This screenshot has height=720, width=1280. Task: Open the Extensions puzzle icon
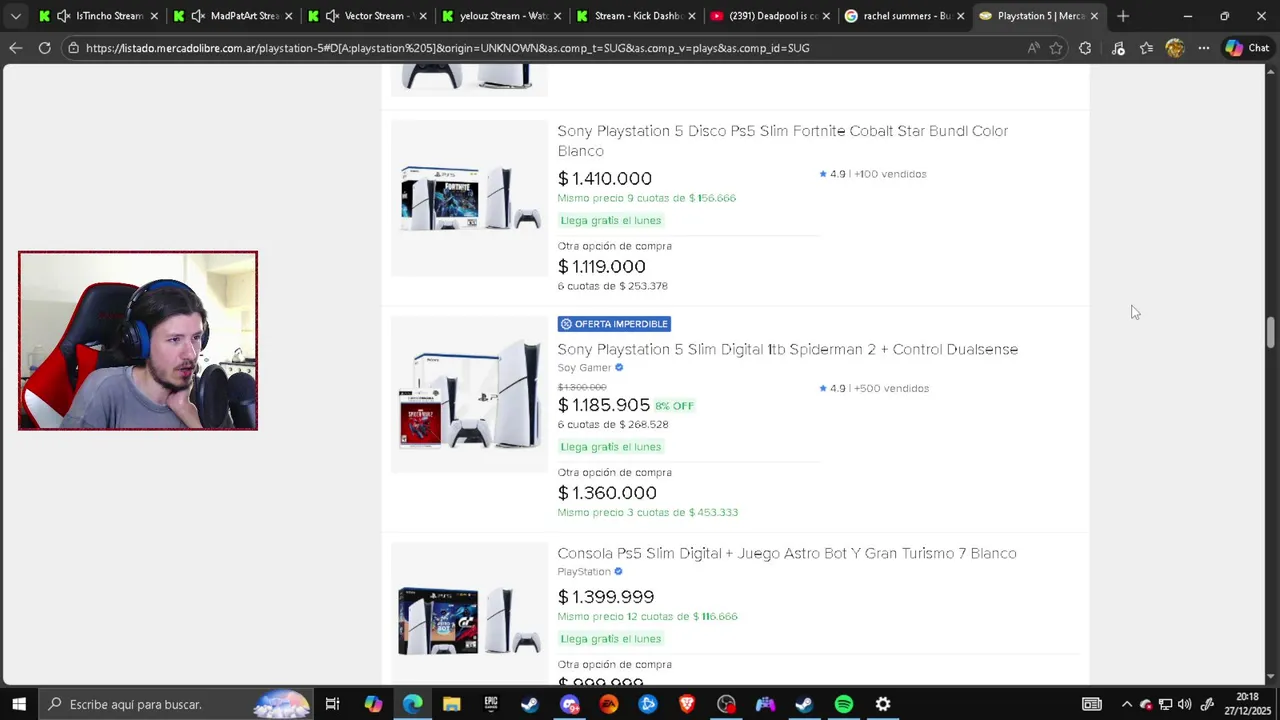pyautogui.click(x=1085, y=48)
